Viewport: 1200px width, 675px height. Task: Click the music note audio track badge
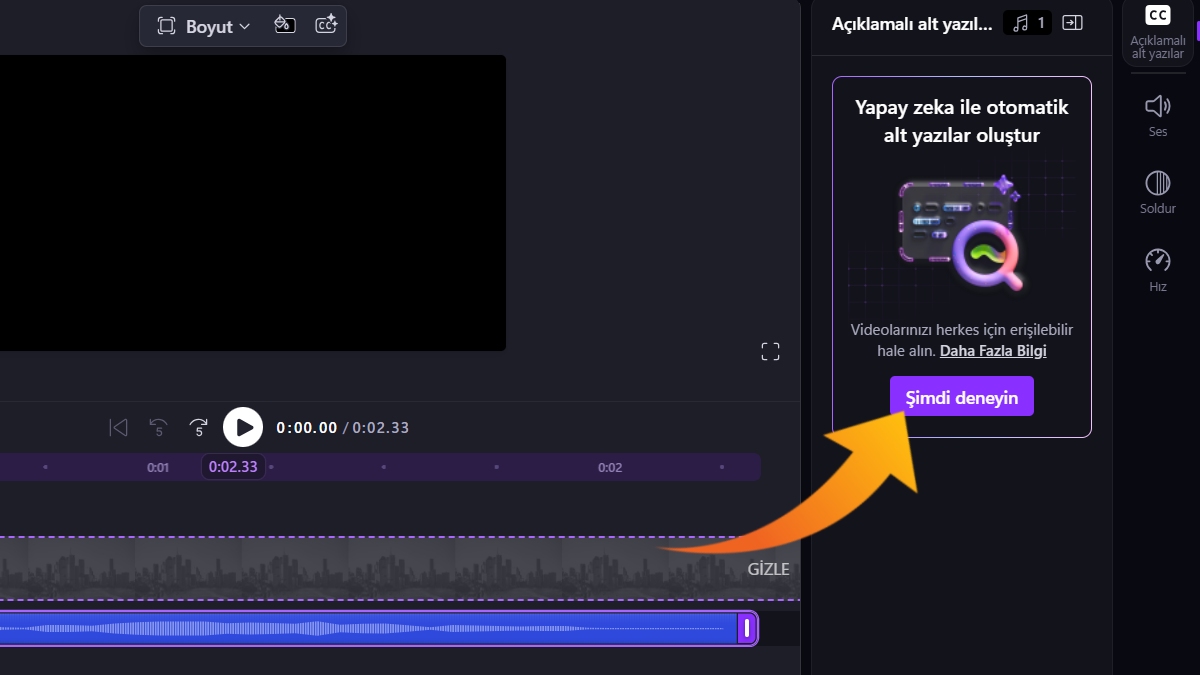tap(1028, 23)
